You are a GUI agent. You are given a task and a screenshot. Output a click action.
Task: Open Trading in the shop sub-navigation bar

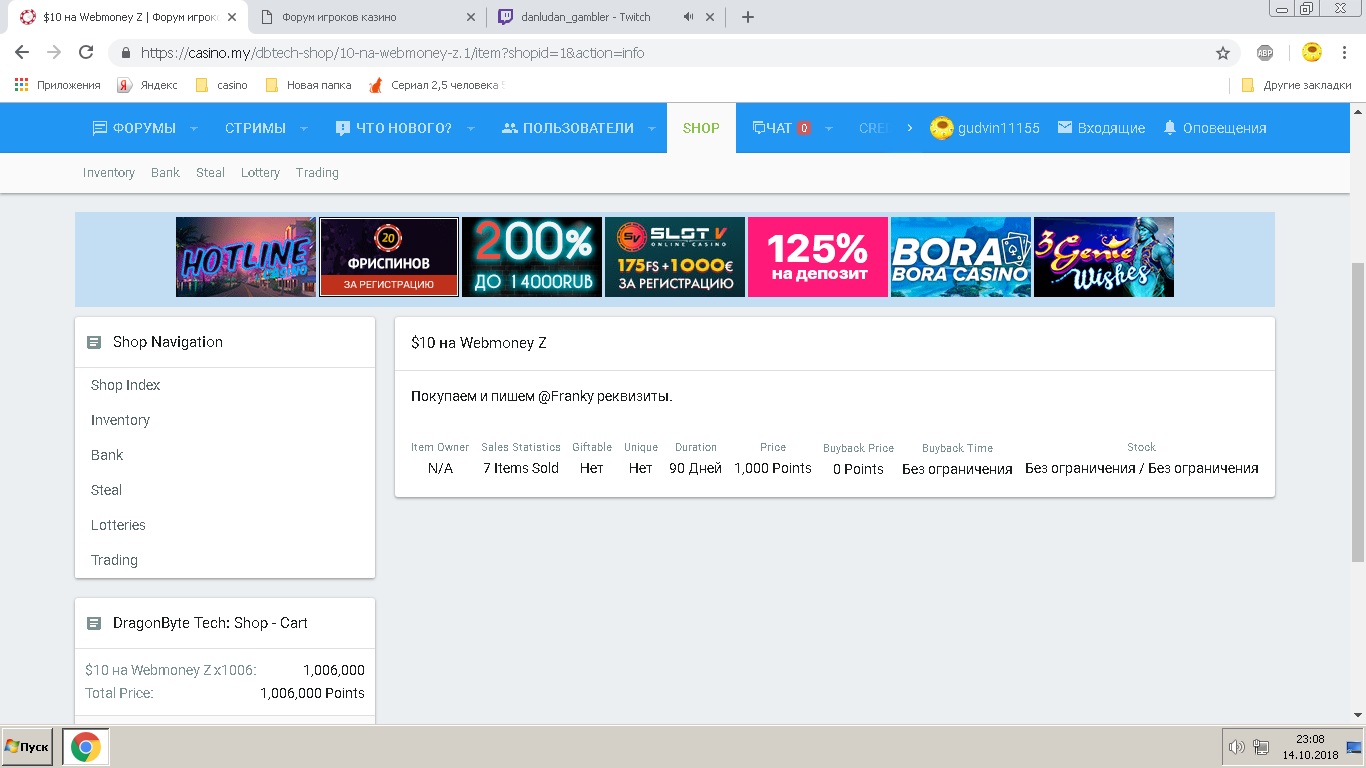pyautogui.click(x=317, y=173)
